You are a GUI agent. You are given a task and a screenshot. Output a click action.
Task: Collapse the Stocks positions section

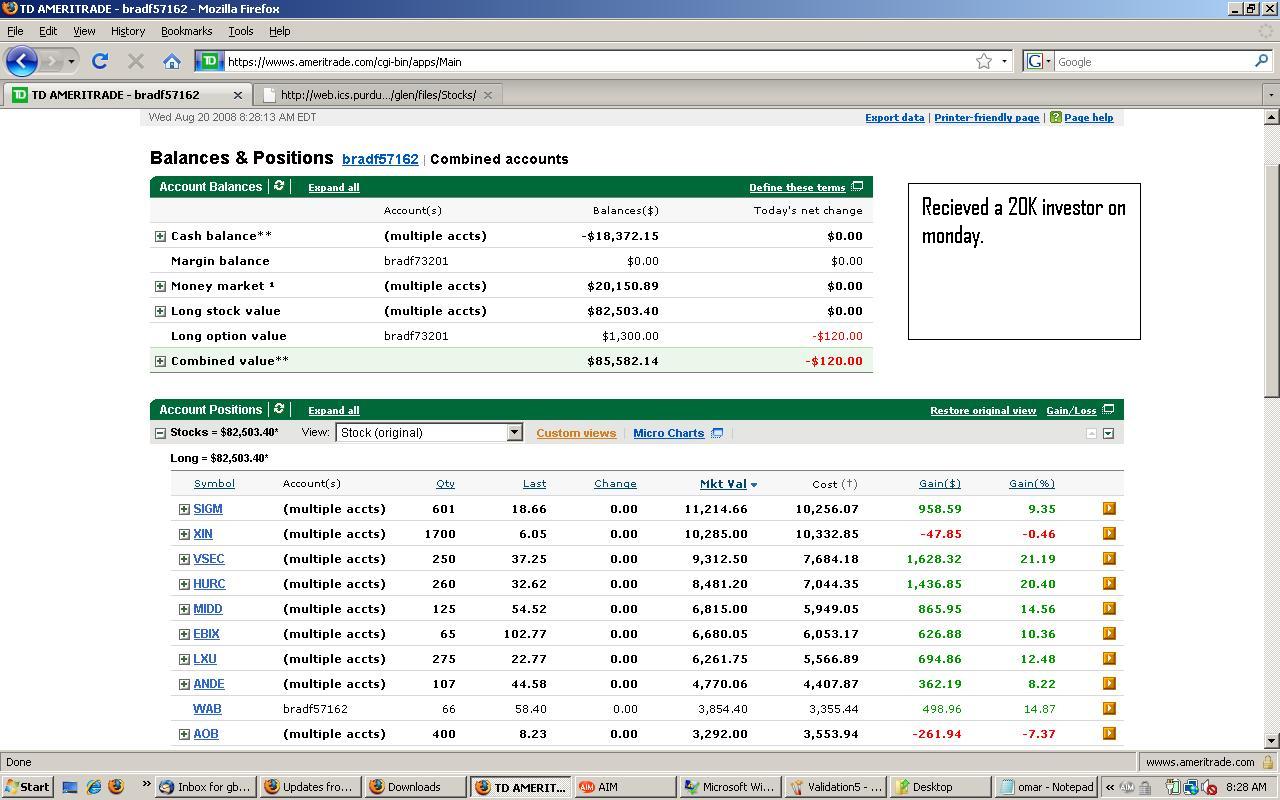click(160, 433)
